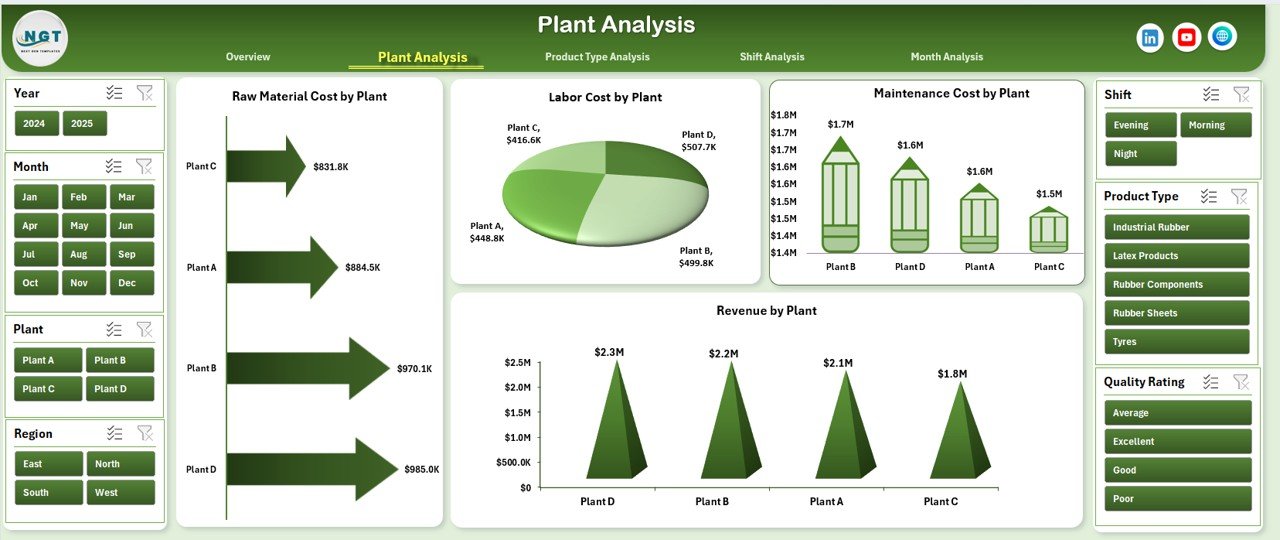Enable multi-select for Product Type slicer

tap(1209, 197)
